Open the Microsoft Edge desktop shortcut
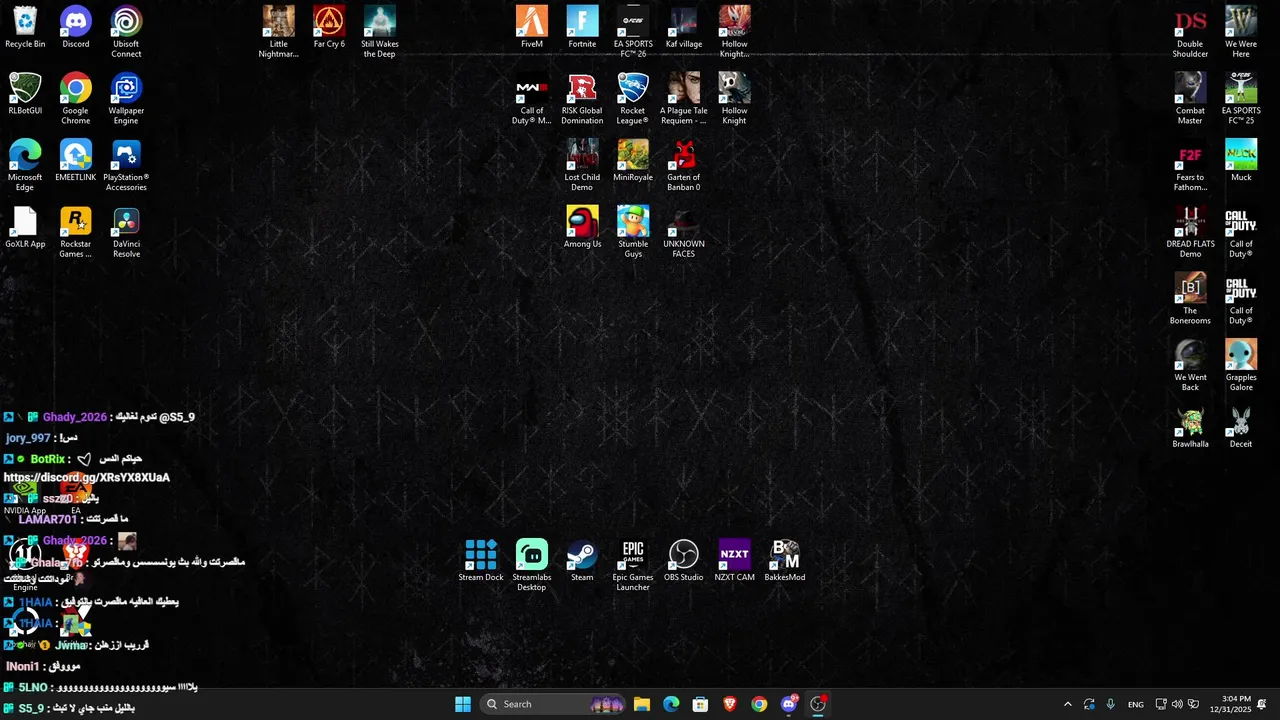The width and height of the screenshot is (1280, 720). [x=25, y=165]
